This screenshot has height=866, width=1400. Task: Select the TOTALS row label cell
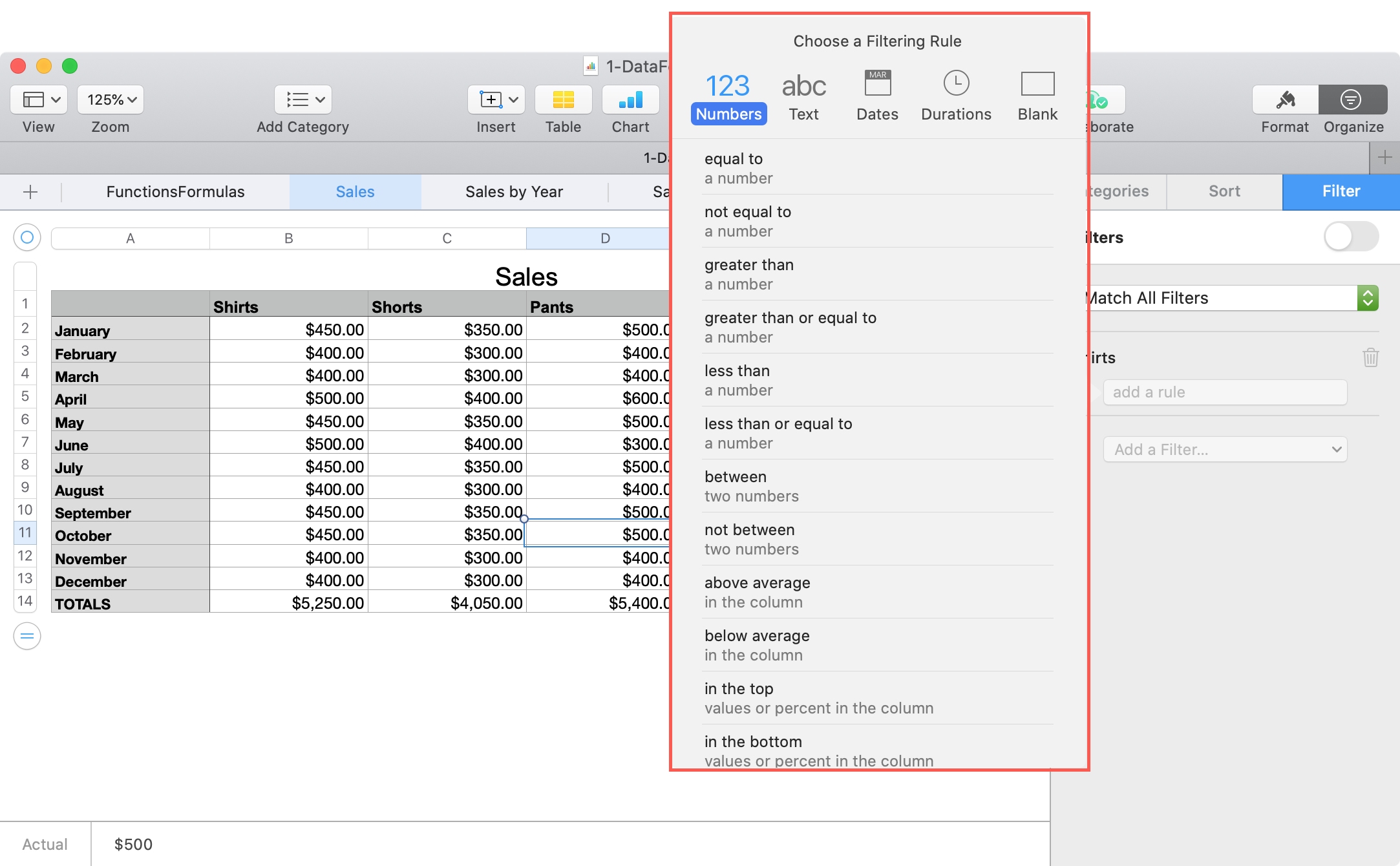pyautogui.click(x=131, y=602)
